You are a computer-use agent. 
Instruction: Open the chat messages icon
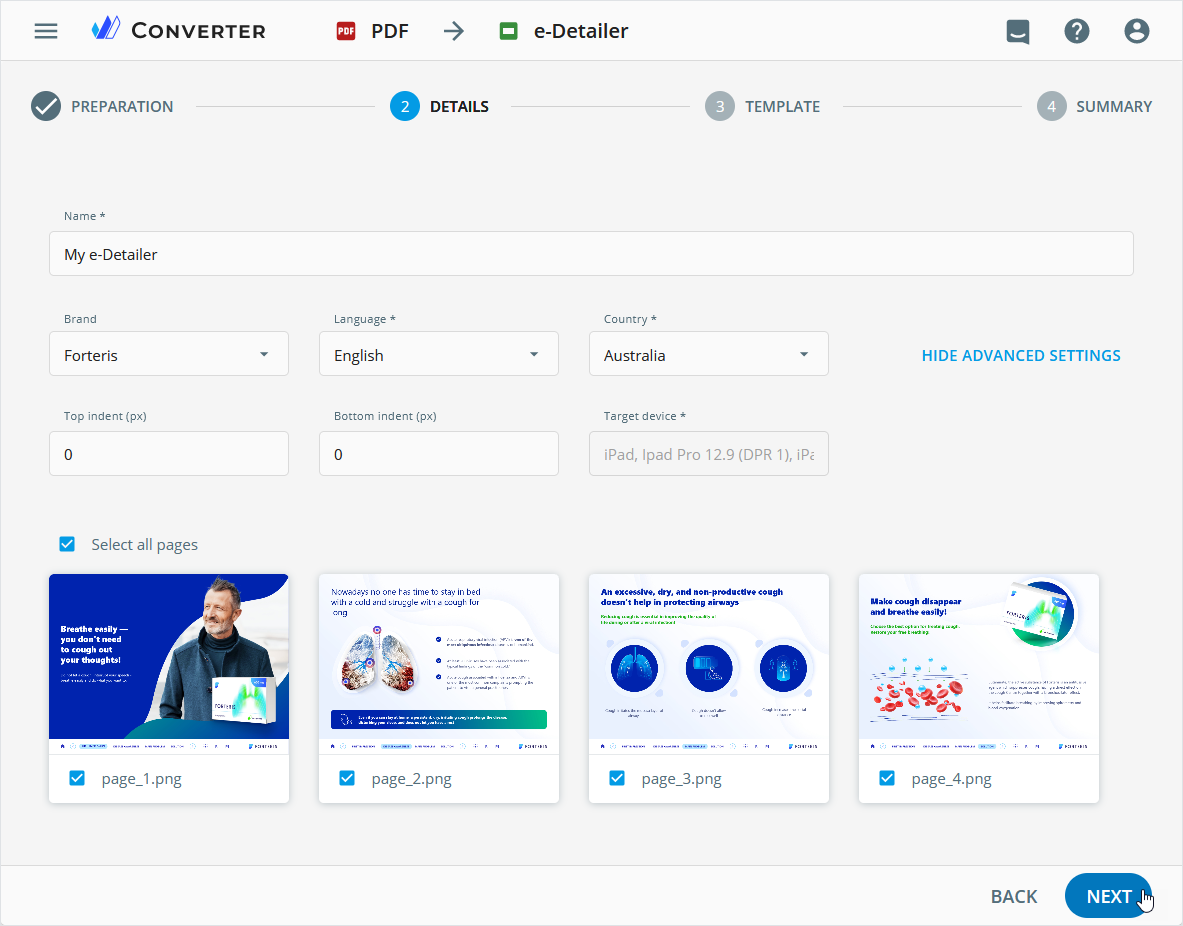(1018, 31)
